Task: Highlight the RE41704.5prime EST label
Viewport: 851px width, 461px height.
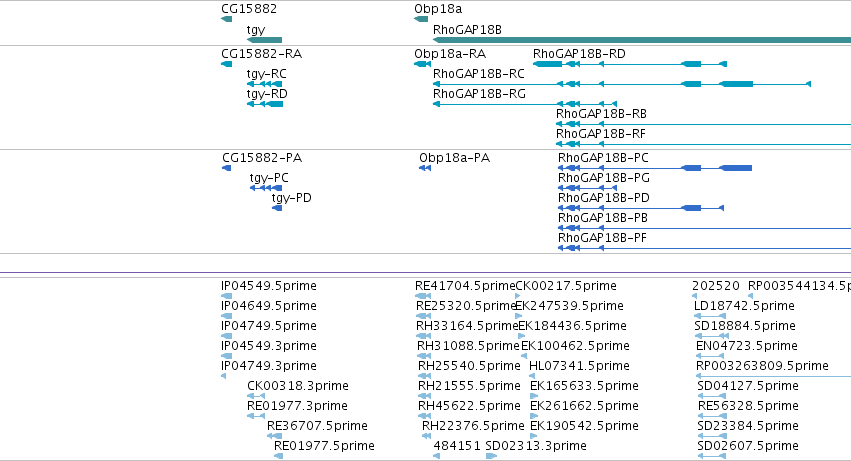Action: point(465,286)
